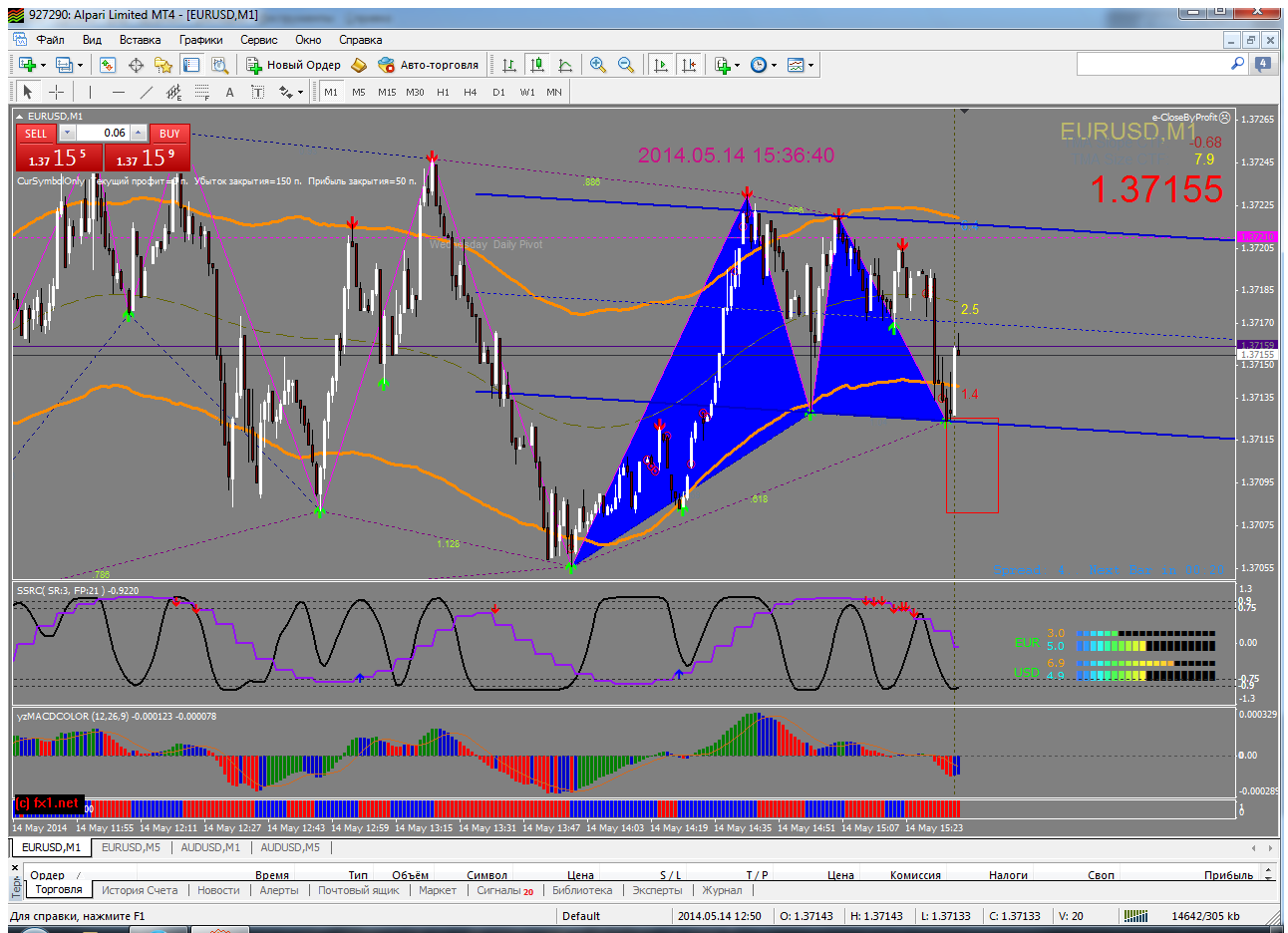This screenshot has width=1288, height=933.
Task: Switch timeframe to M15
Action: (387, 92)
